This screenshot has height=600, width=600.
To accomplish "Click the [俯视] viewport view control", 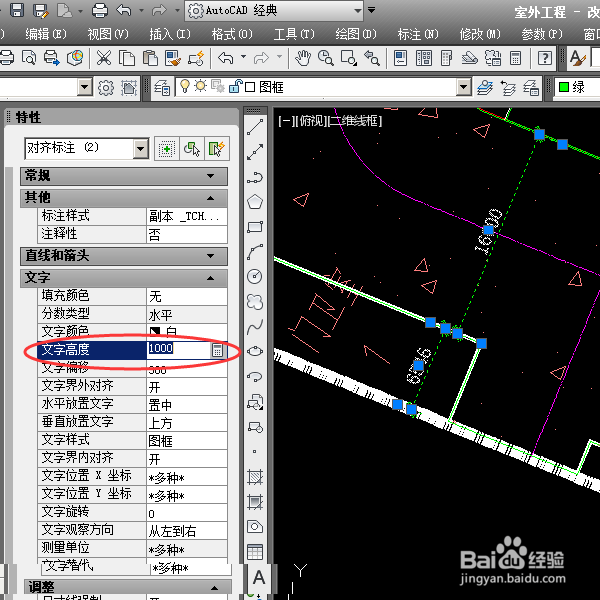I will pos(311,121).
